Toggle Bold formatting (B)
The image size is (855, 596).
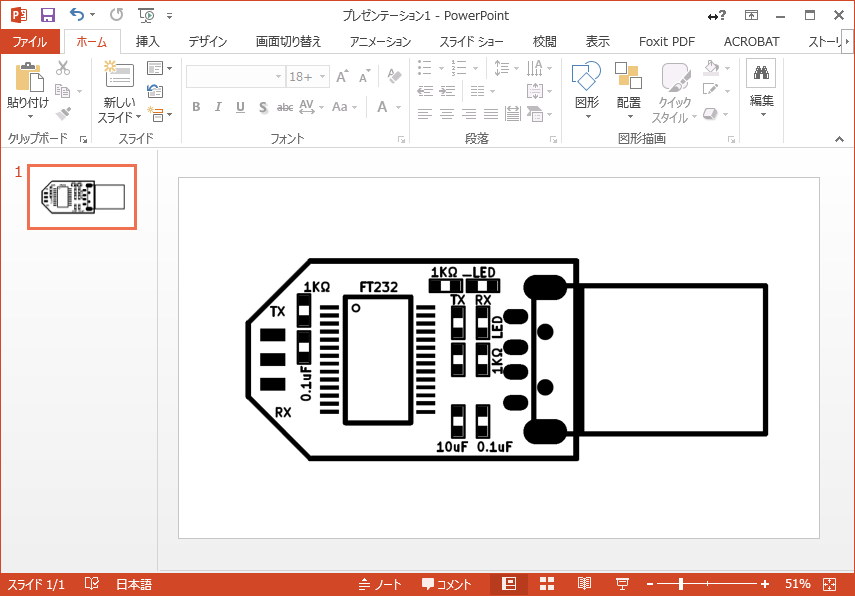pos(196,107)
